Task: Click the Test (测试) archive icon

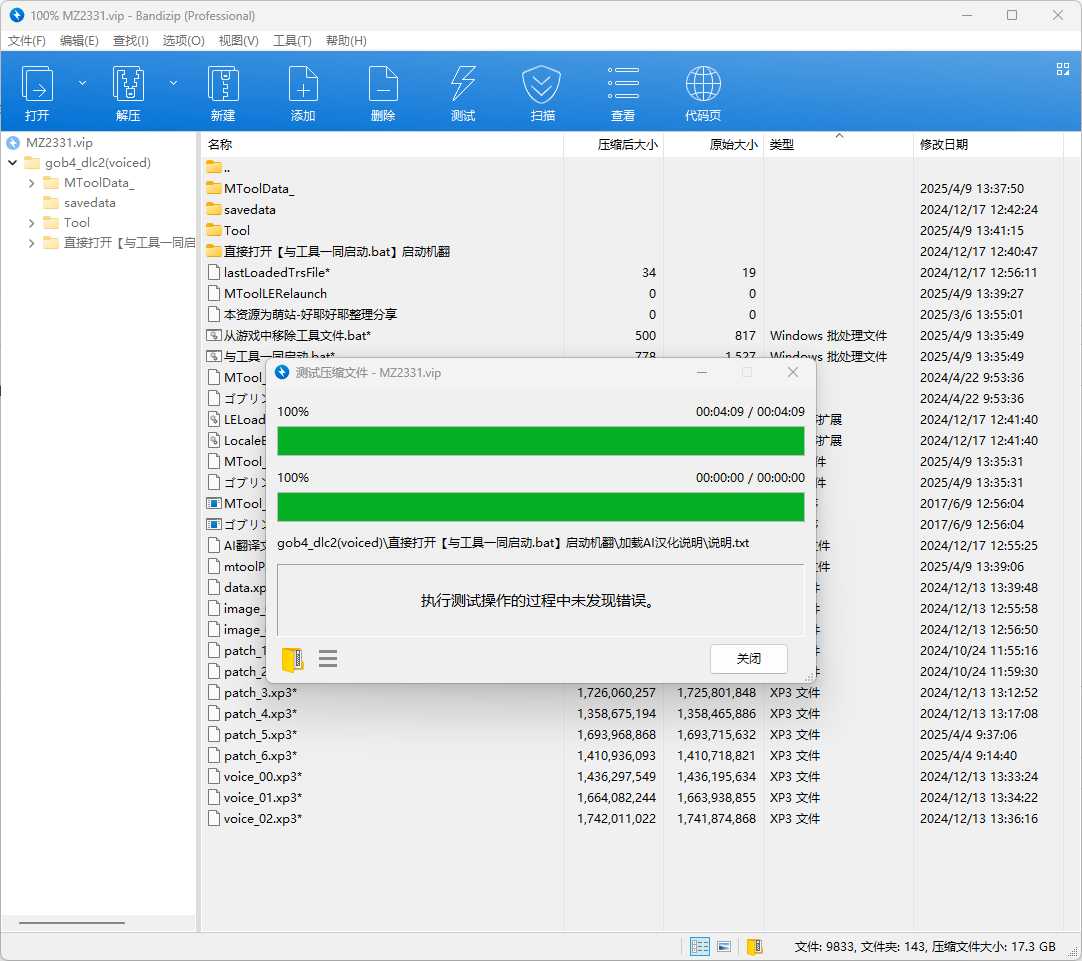Action: pos(463,86)
